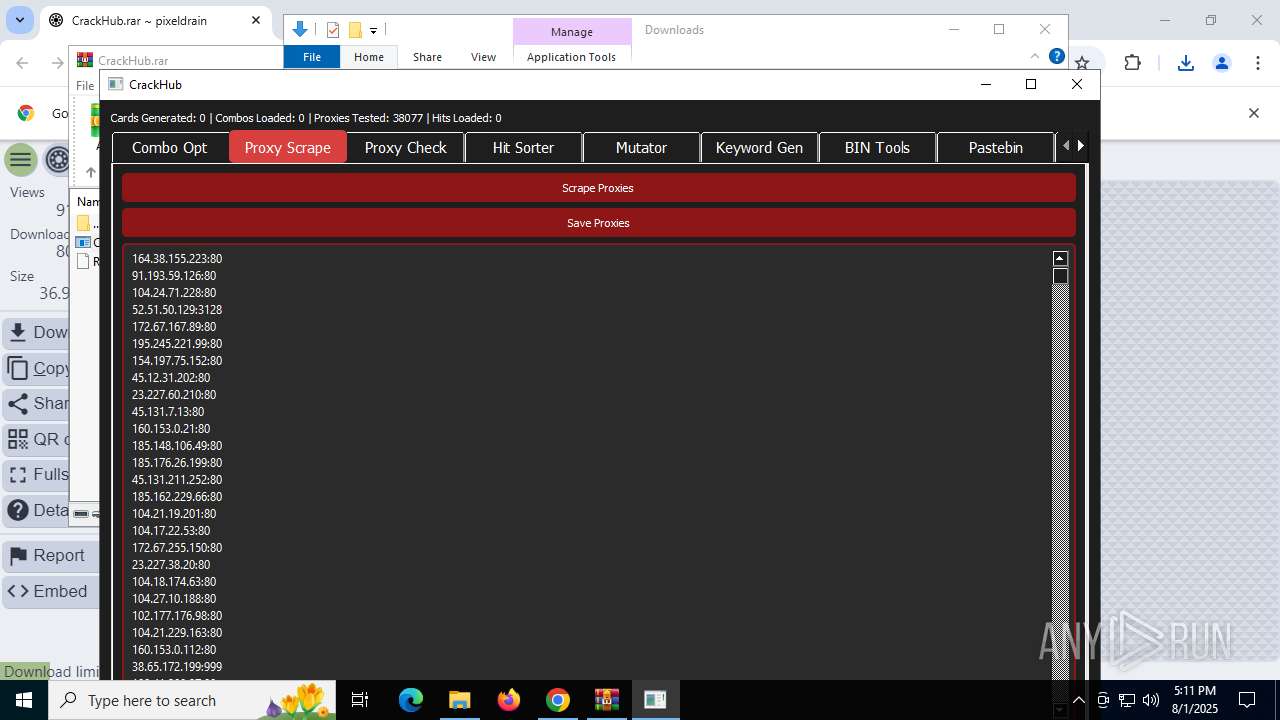This screenshot has width=1280, height=720.
Task: Open Chrome profile avatar icon
Action: [x=1222, y=63]
